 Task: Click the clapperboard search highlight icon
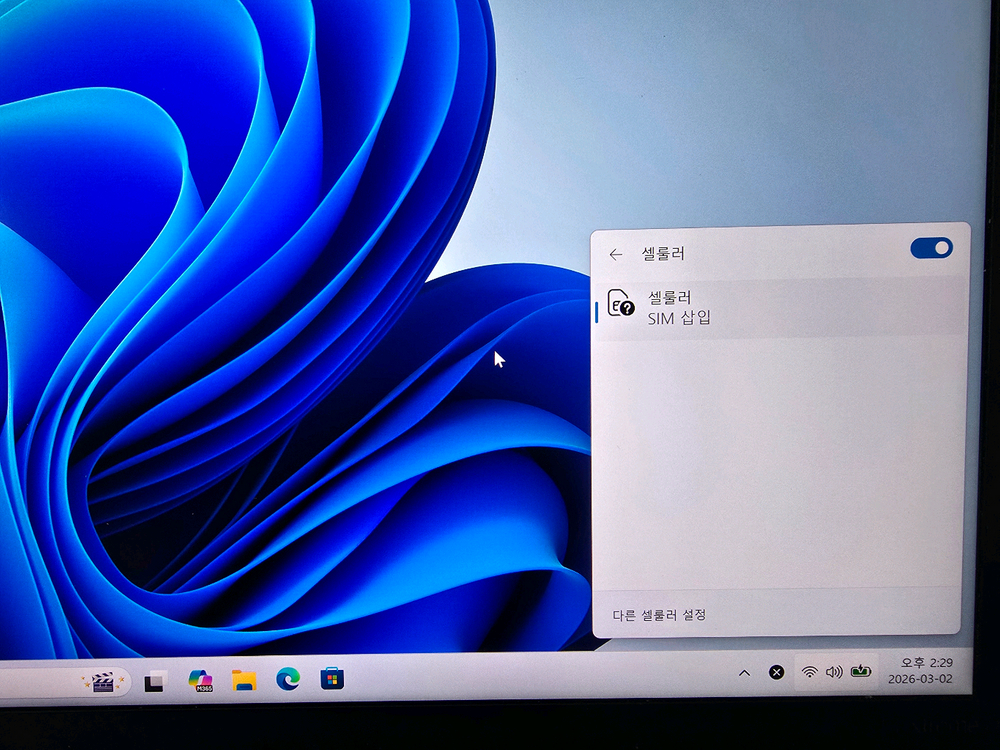click(101, 681)
